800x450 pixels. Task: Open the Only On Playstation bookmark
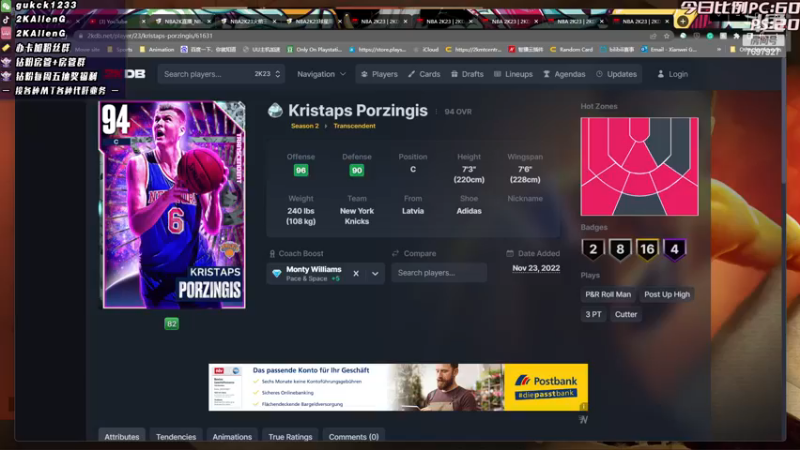[314, 49]
